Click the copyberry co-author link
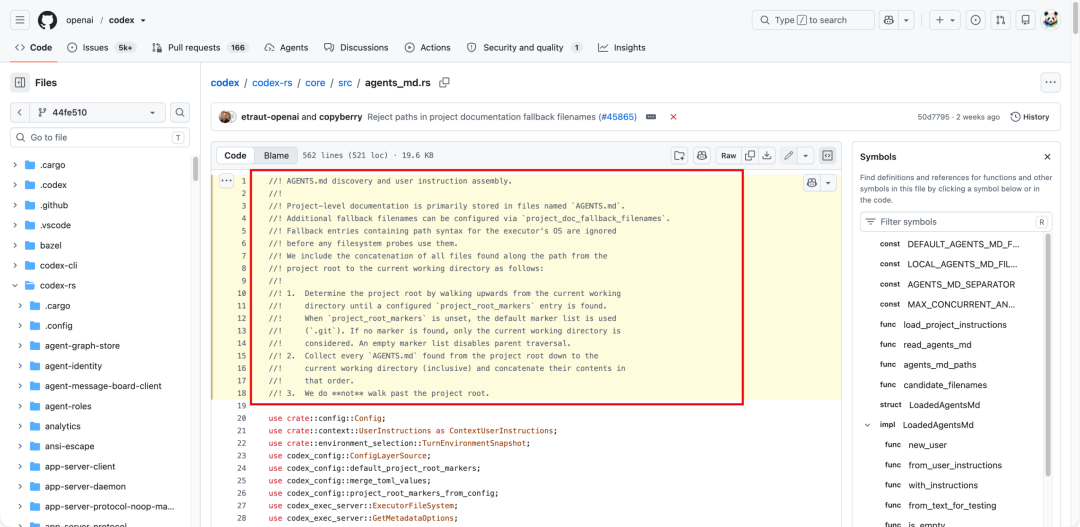This screenshot has height=527, width=1080. click(341, 117)
